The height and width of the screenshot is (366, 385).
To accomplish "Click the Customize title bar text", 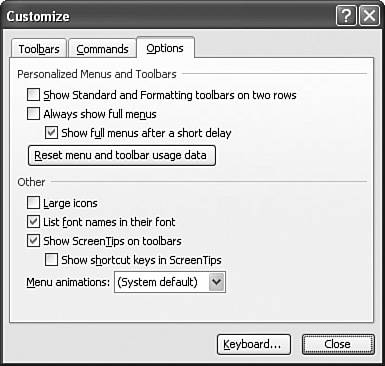I will click(x=38, y=16).
